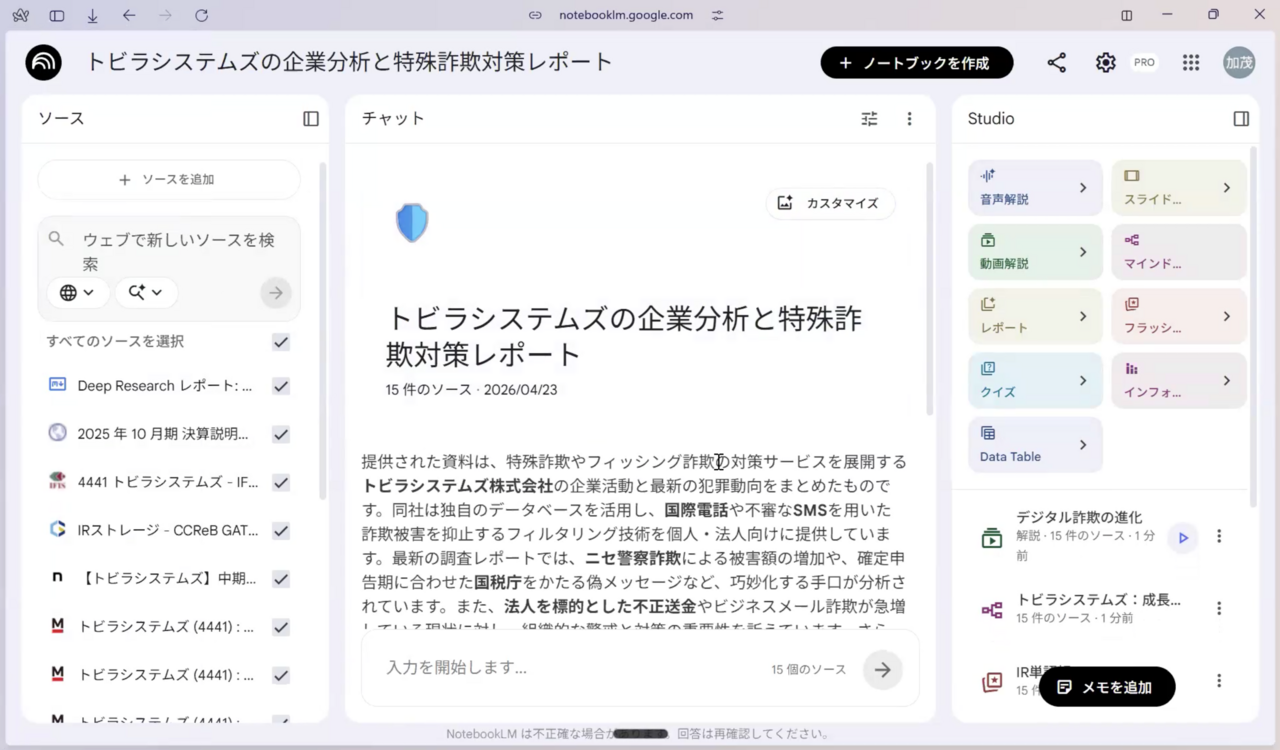Toggle the すべてのソースを選択 checkbox
Screen dimensions: 1280x750
pos(281,342)
